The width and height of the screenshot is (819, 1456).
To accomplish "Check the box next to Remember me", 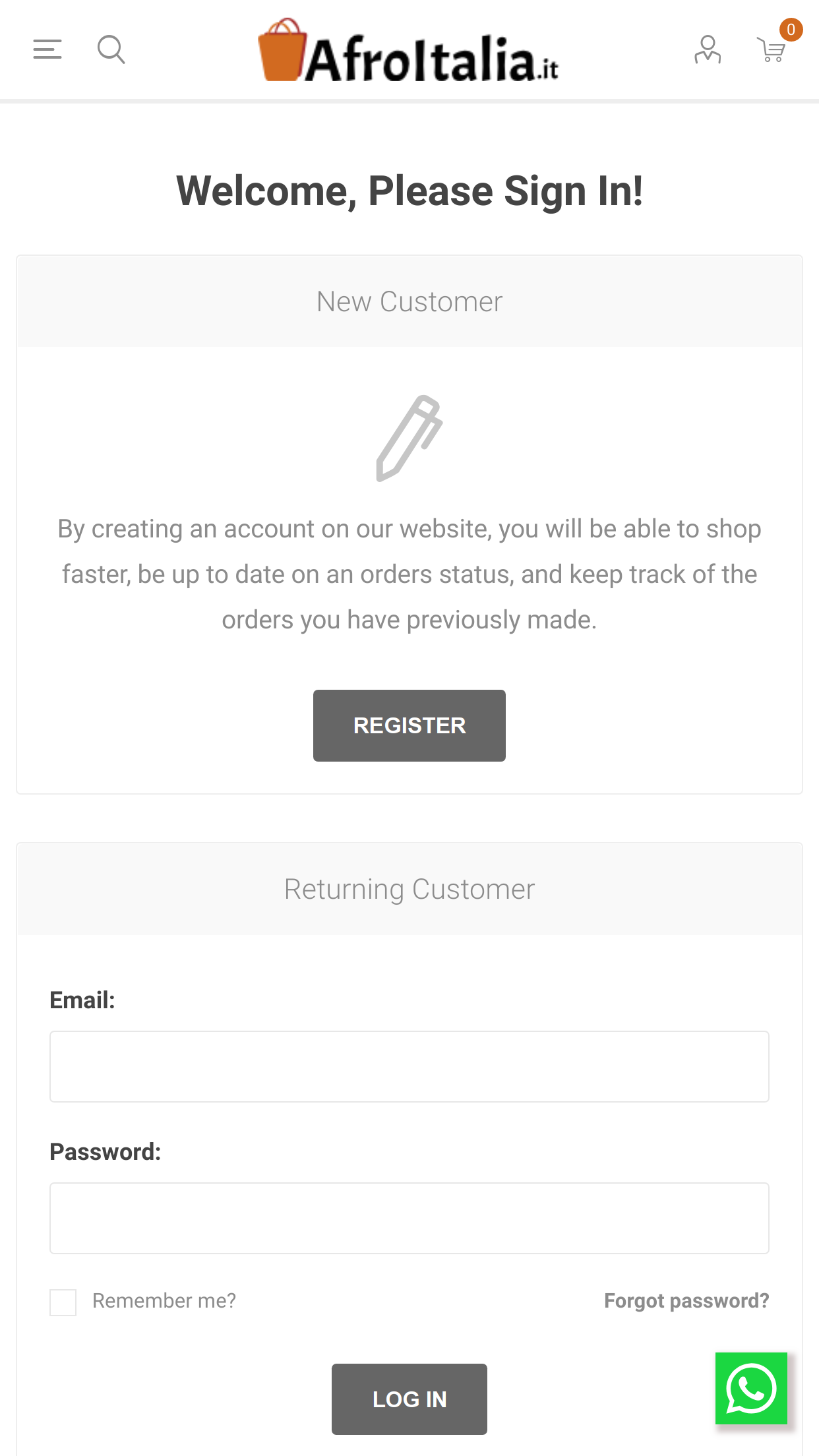I will [63, 1300].
